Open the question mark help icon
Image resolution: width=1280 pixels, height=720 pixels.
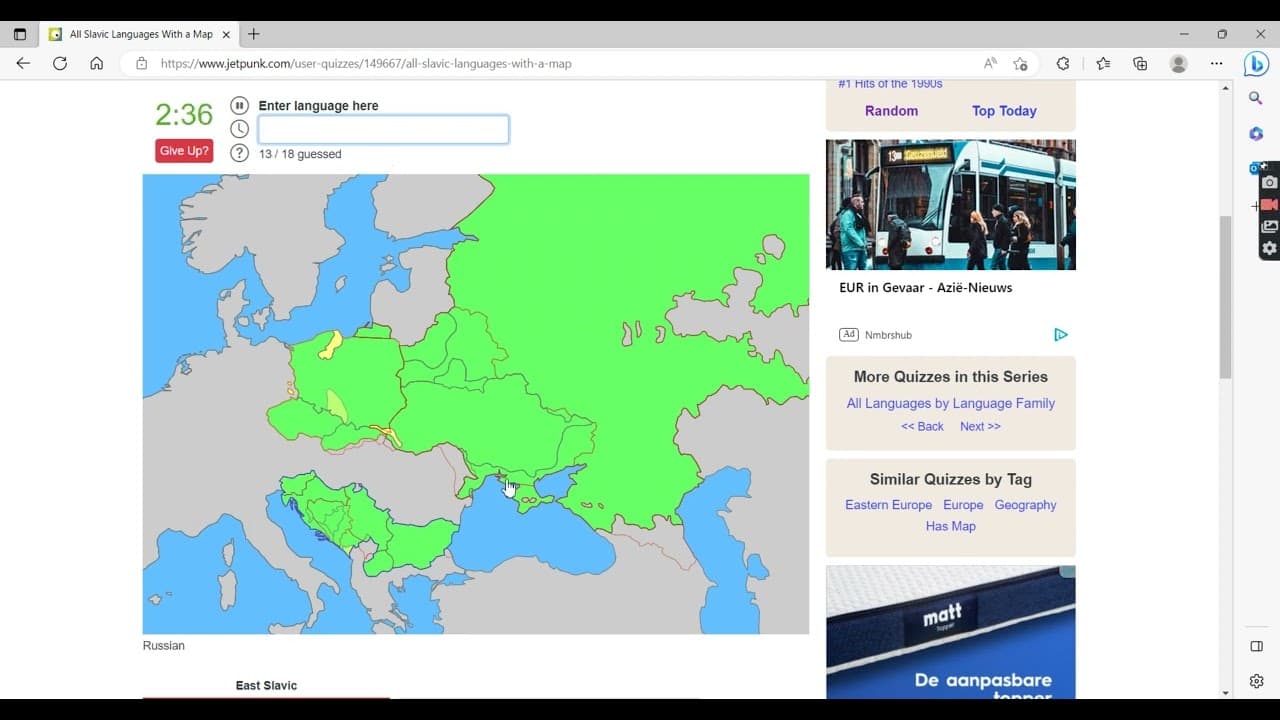(x=239, y=153)
